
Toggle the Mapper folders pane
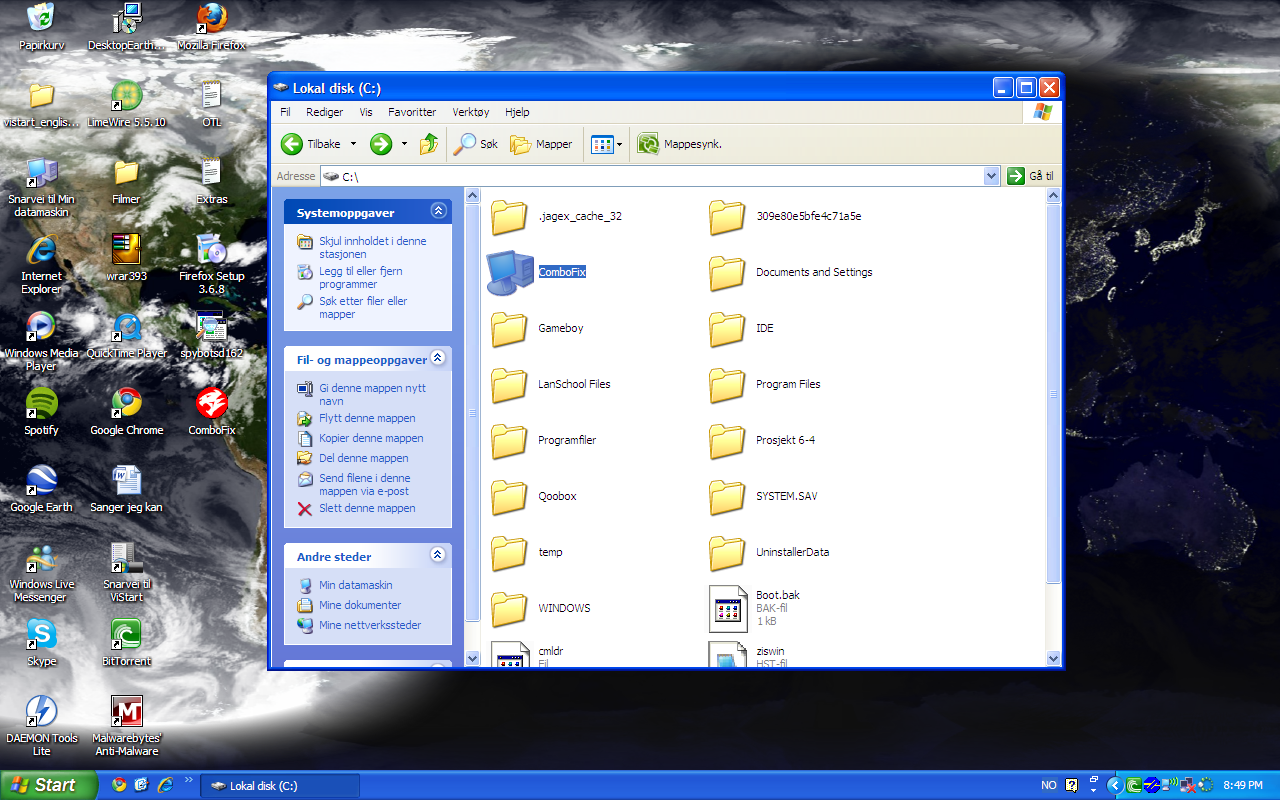tap(541, 144)
